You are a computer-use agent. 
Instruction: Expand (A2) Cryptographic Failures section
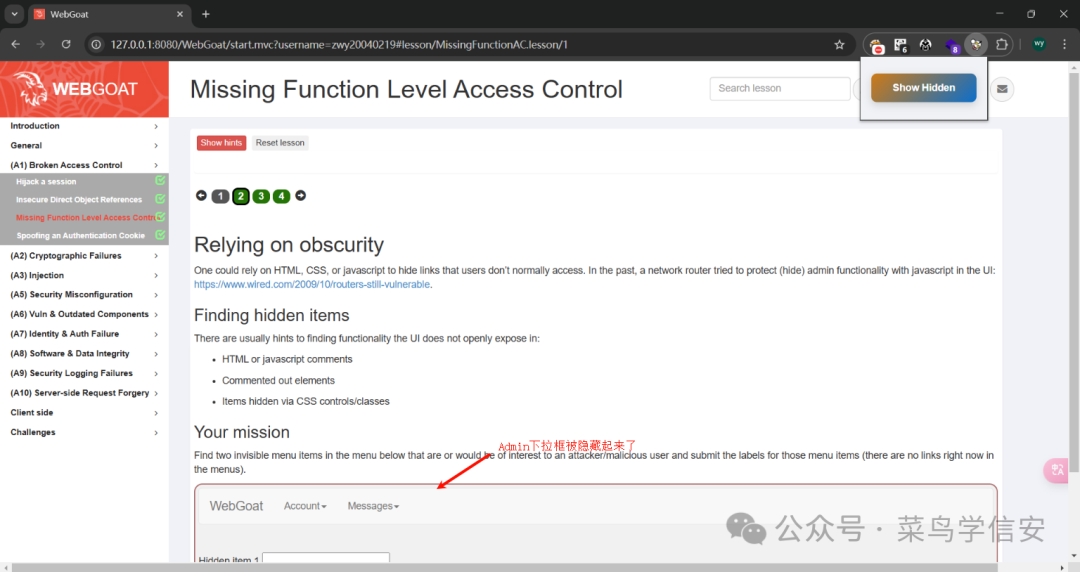point(84,256)
